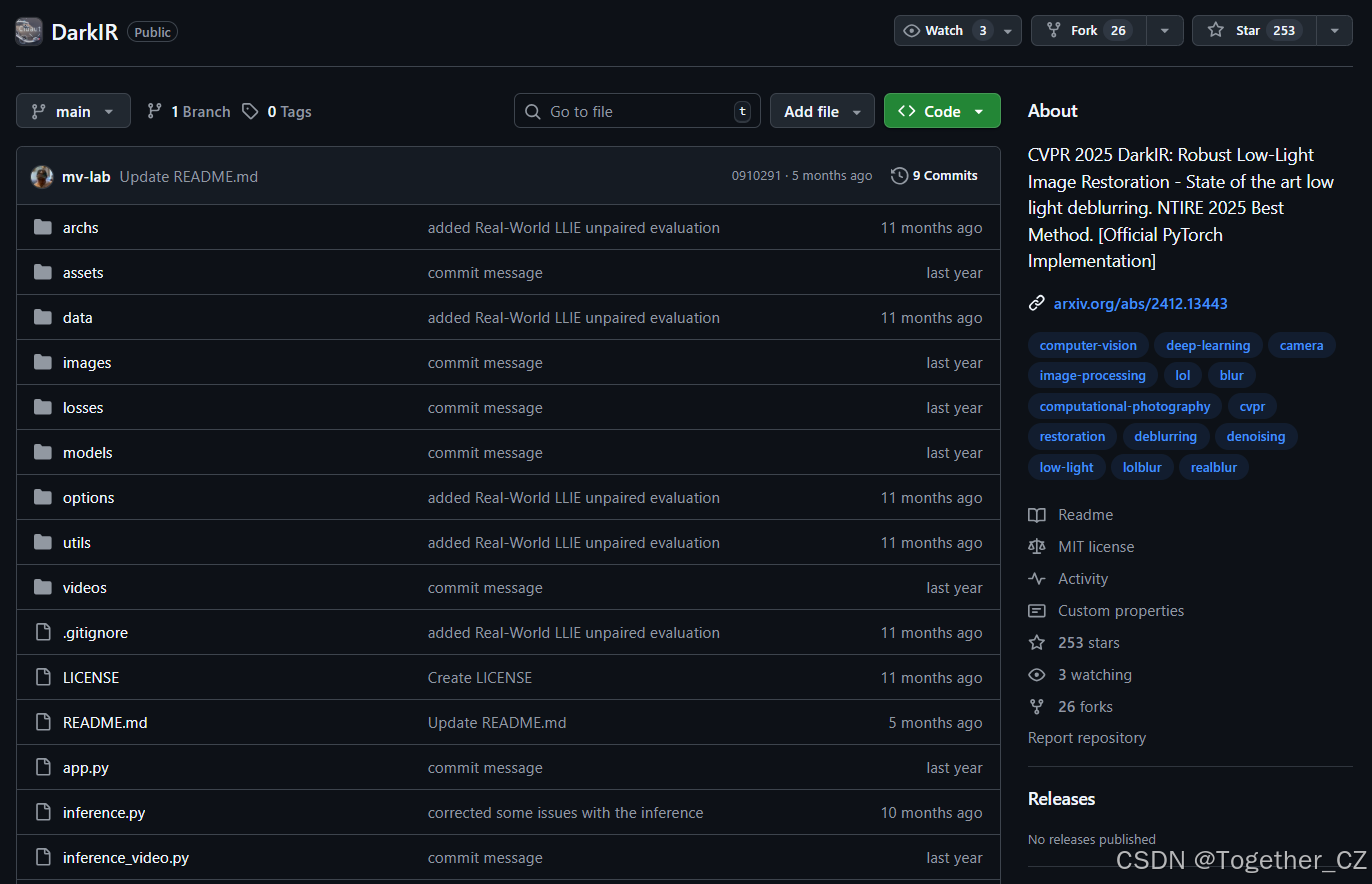Image resolution: width=1372 pixels, height=884 pixels.
Task: View the 9 Commits history
Action: [x=934, y=176]
